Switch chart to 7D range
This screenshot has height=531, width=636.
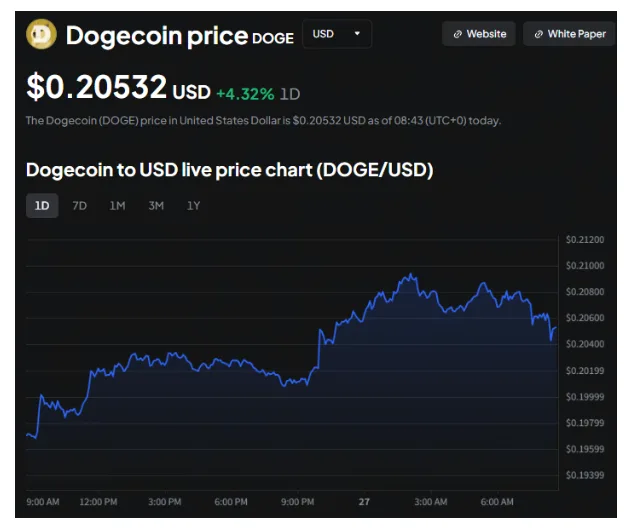pos(80,206)
